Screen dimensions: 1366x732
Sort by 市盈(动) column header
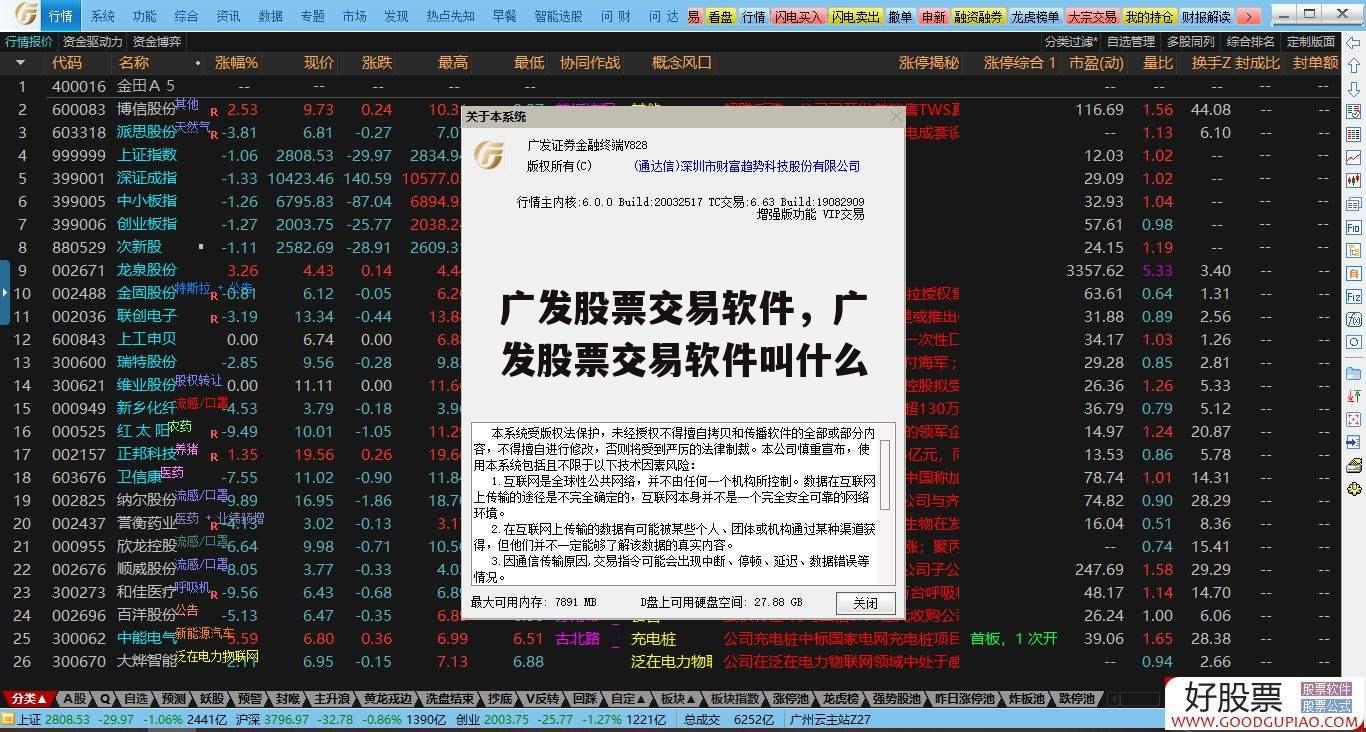pyautogui.click(x=1096, y=63)
